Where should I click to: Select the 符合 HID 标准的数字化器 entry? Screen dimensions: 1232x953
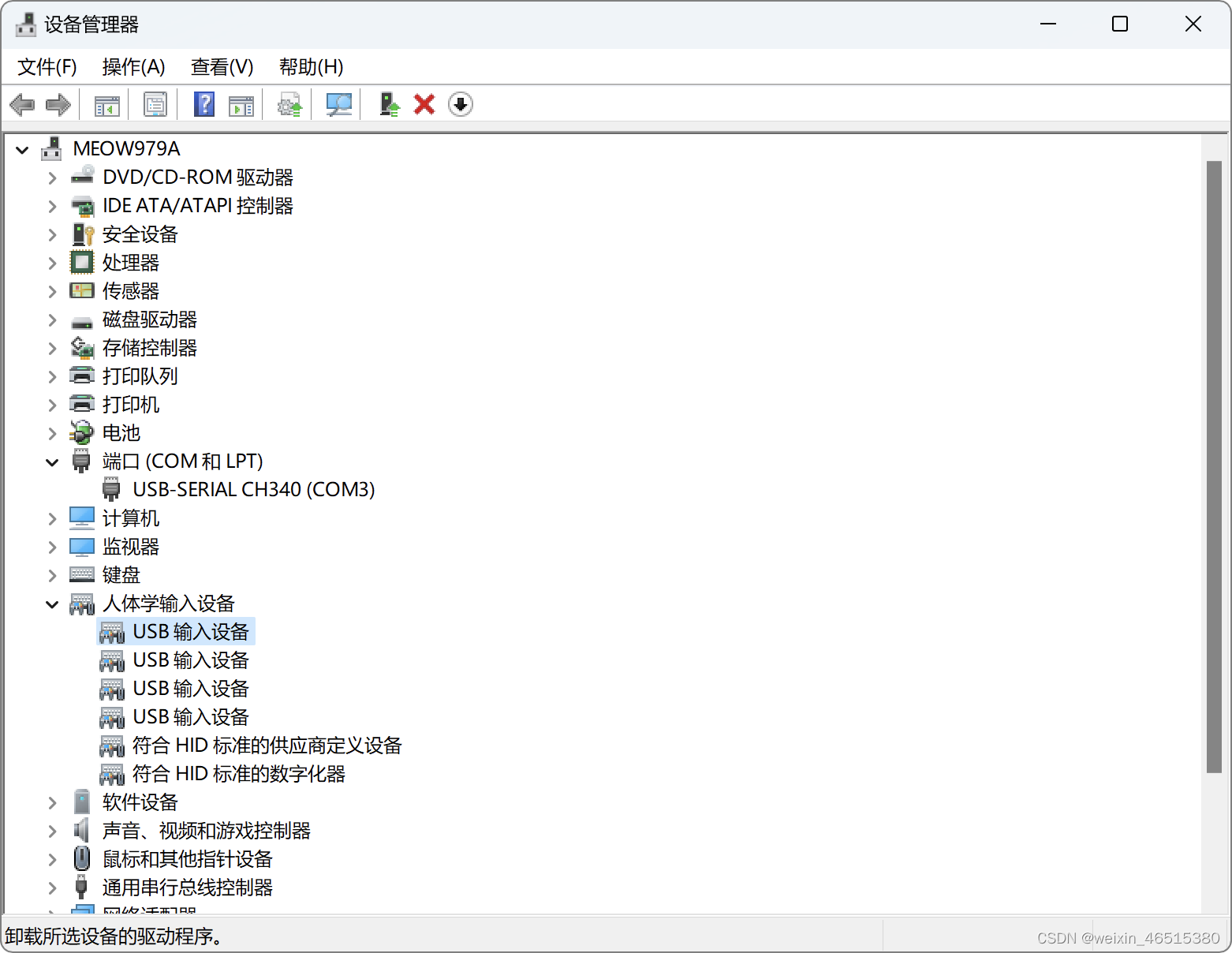239,773
